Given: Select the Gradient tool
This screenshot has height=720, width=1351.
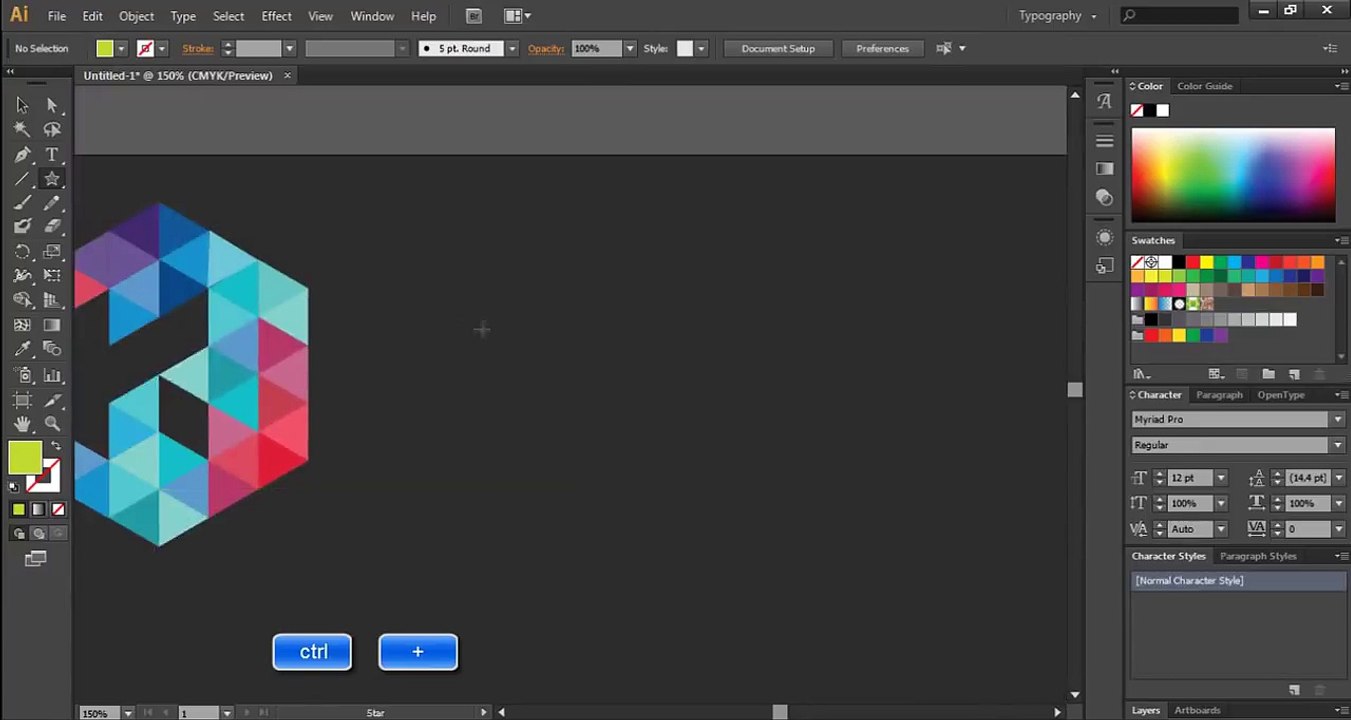Looking at the screenshot, I should pos(52,325).
